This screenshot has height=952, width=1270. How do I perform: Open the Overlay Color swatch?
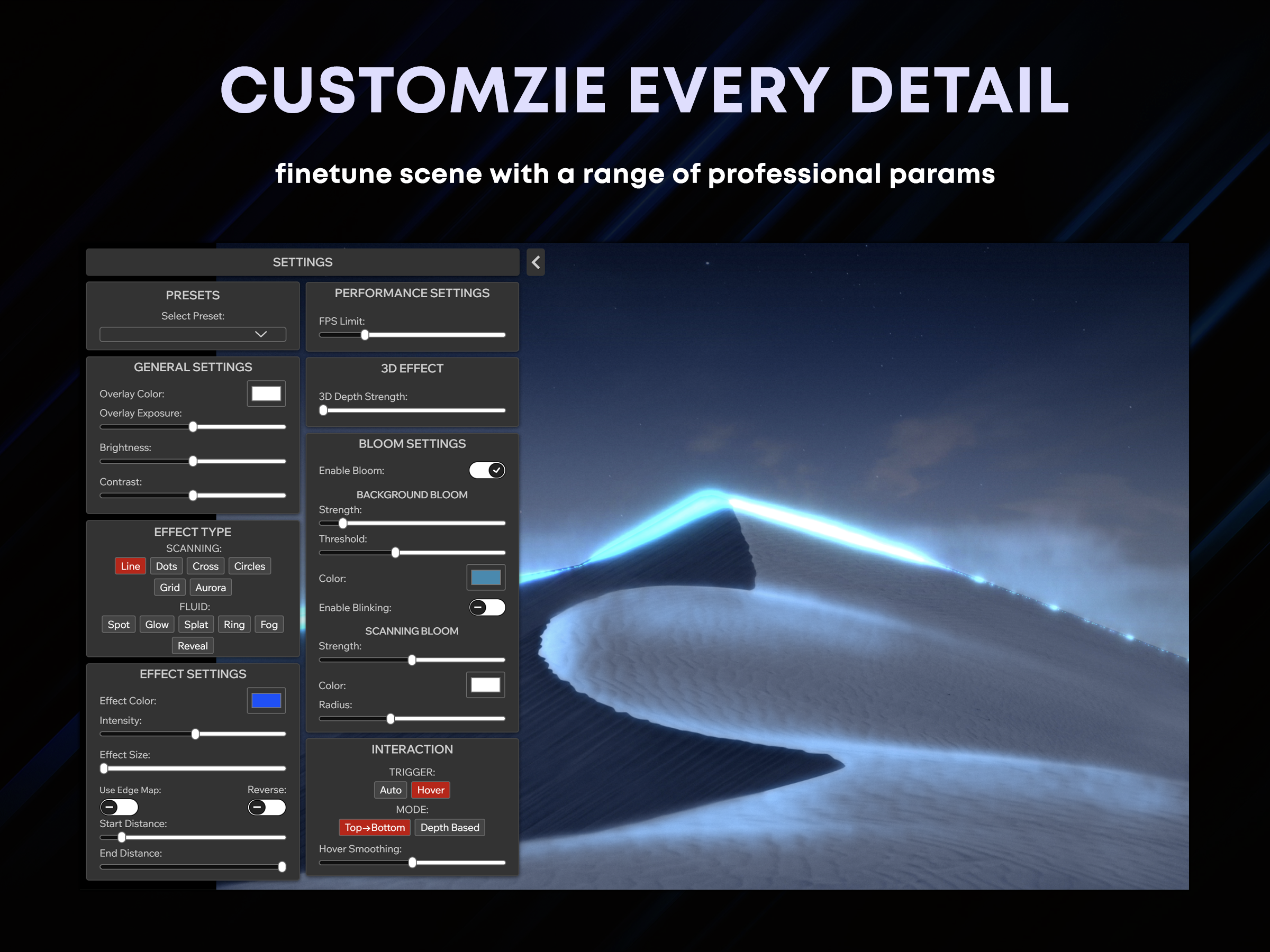(266, 393)
